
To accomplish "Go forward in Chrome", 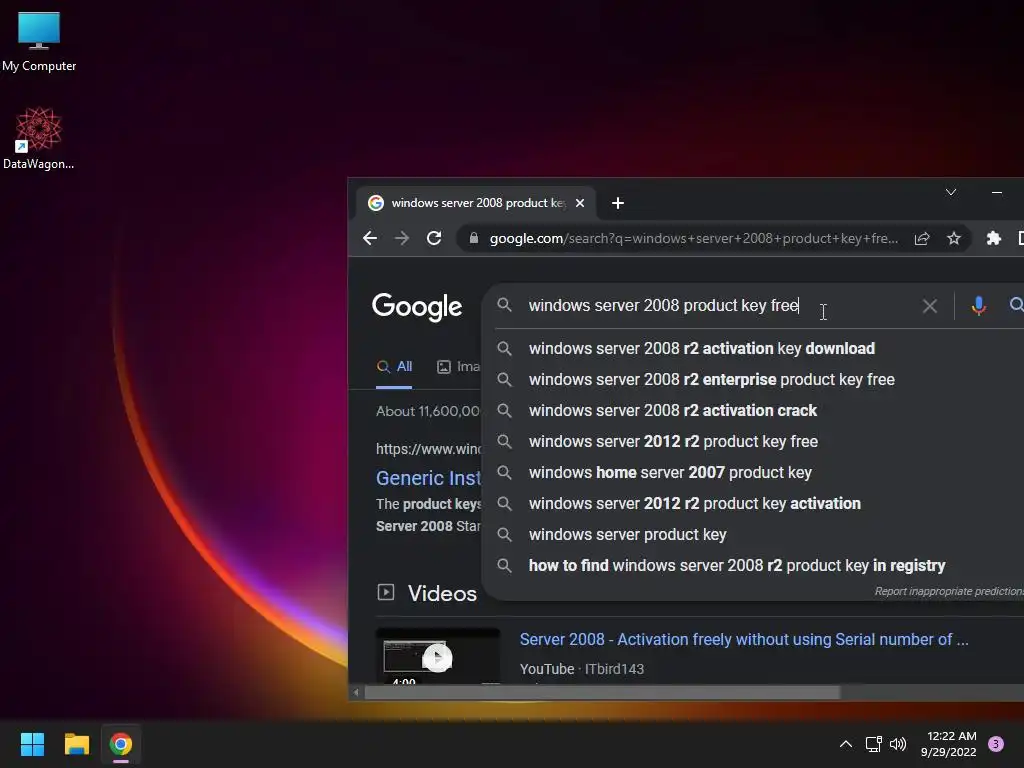I will pyautogui.click(x=402, y=238).
